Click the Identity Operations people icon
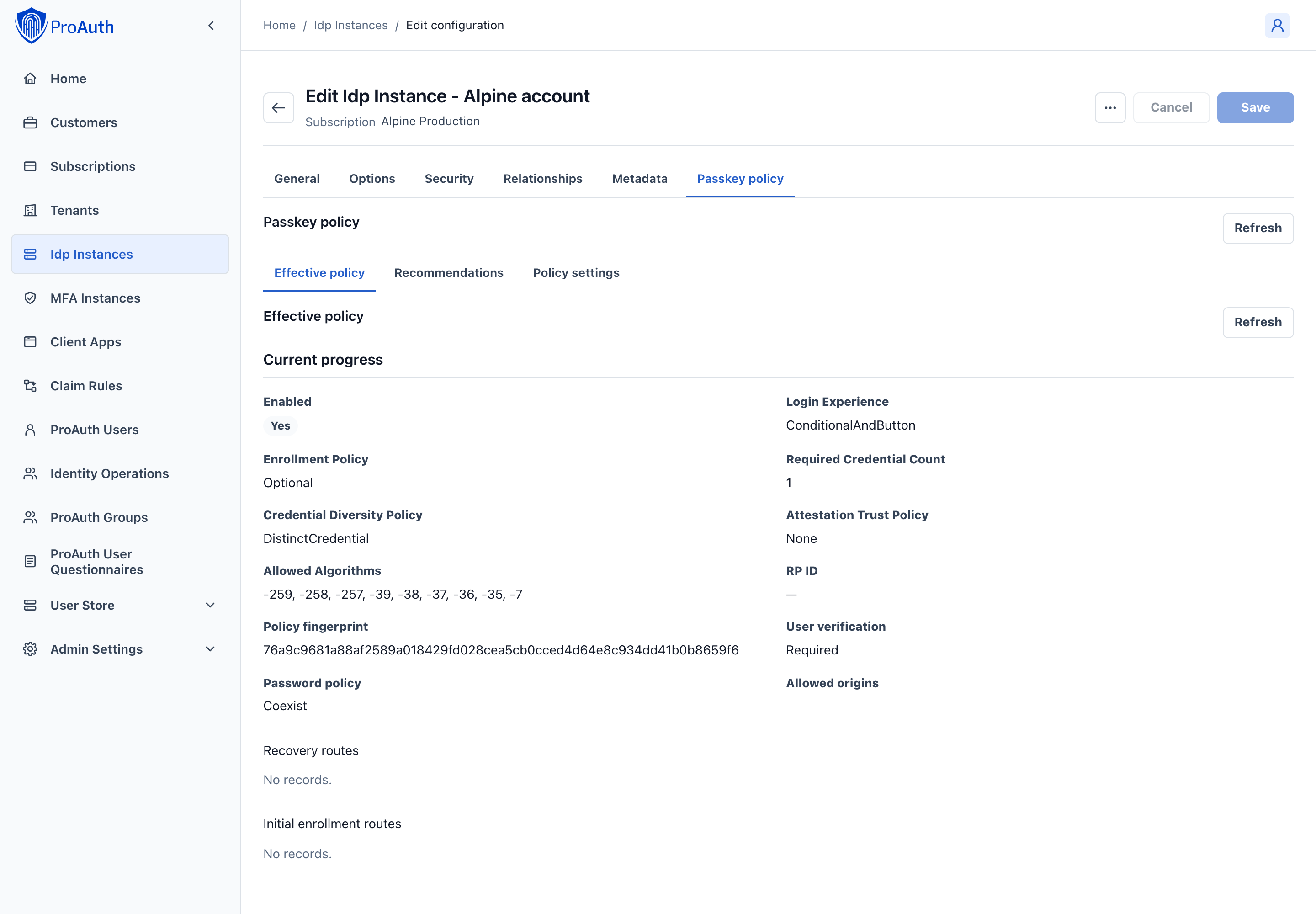The width and height of the screenshot is (1316, 914). [30, 473]
